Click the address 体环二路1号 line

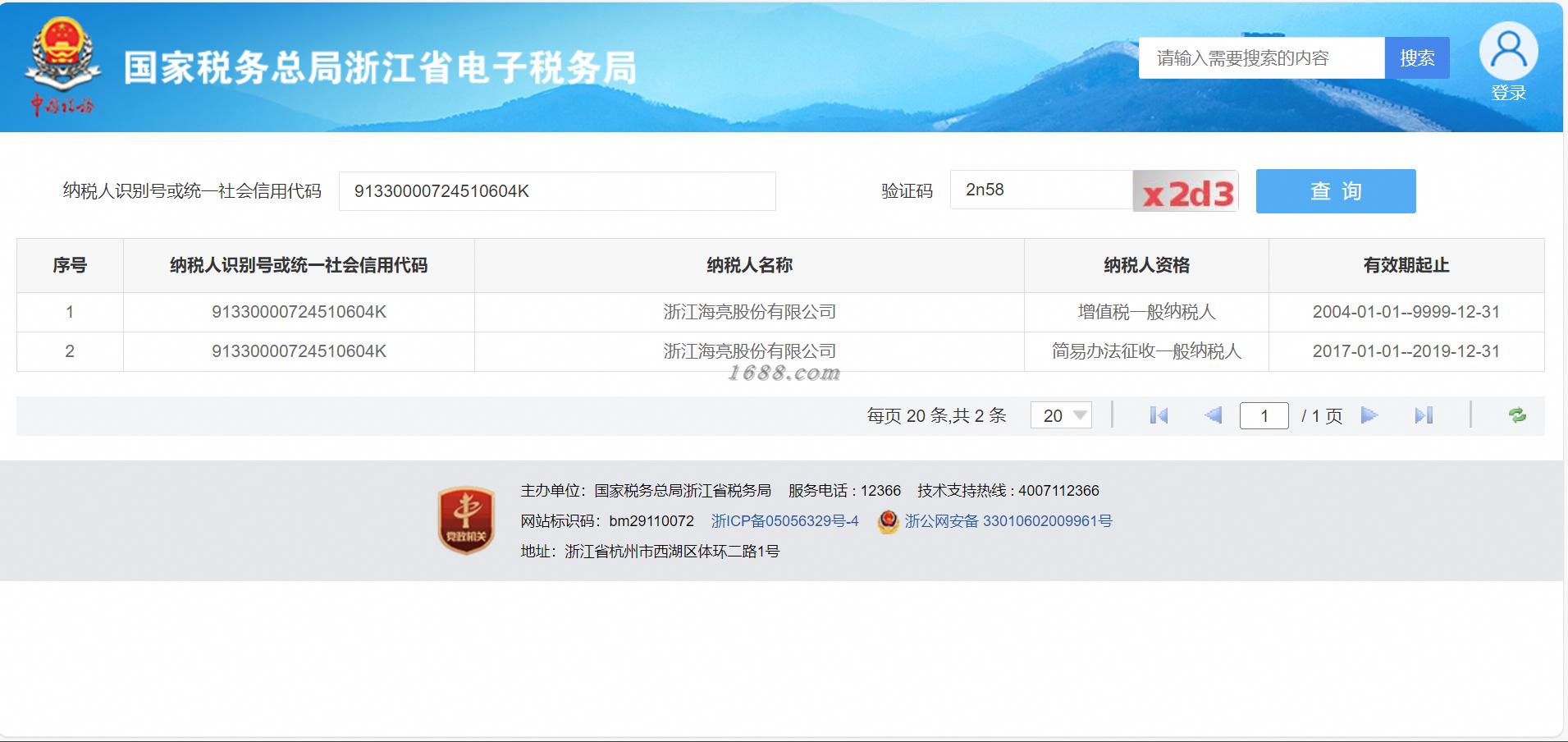[x=650, y=552]
